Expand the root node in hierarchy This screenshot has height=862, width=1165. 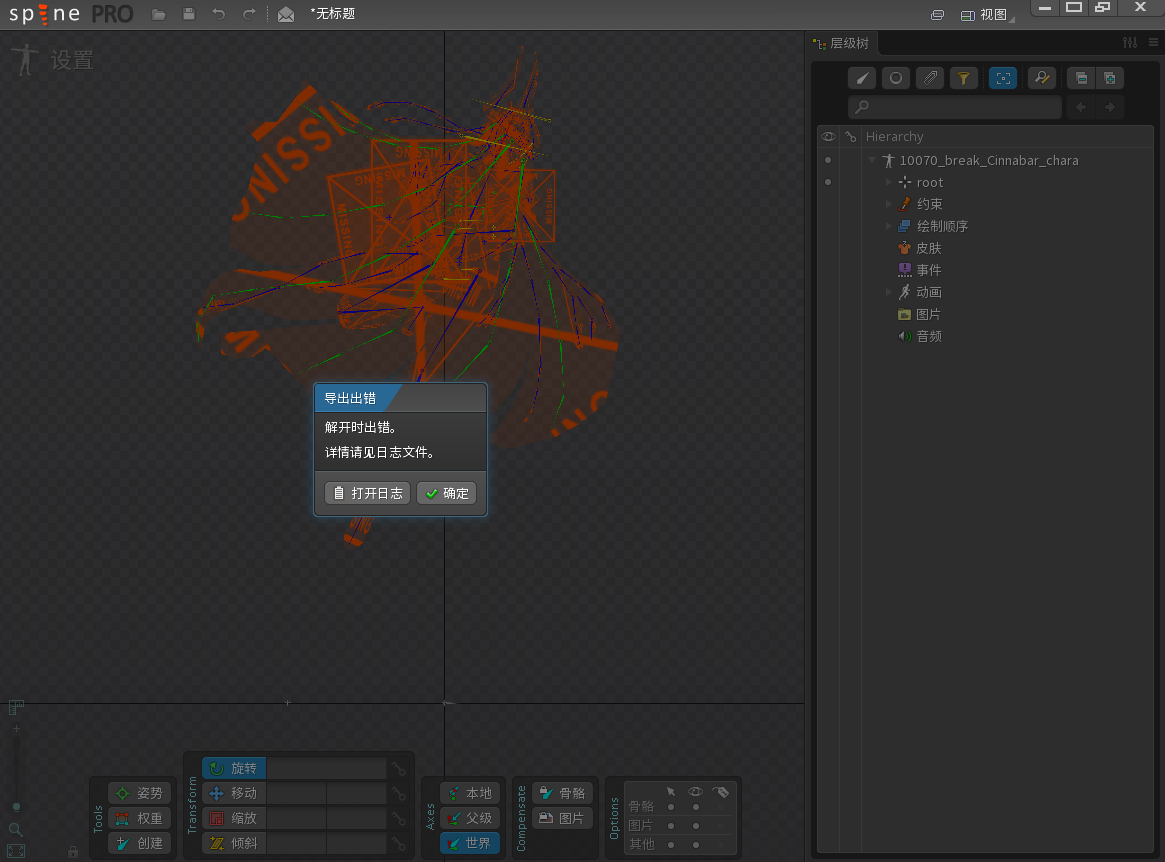click(x=888, y=182)
